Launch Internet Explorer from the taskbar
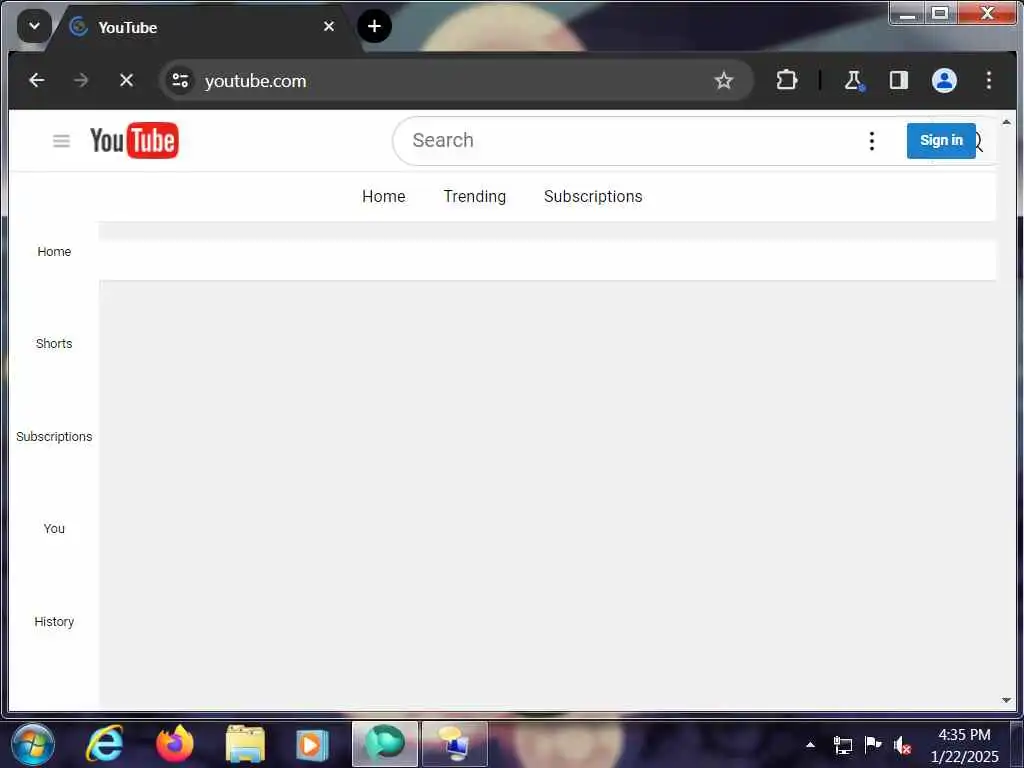1024x768 pixels. point(105,744)
